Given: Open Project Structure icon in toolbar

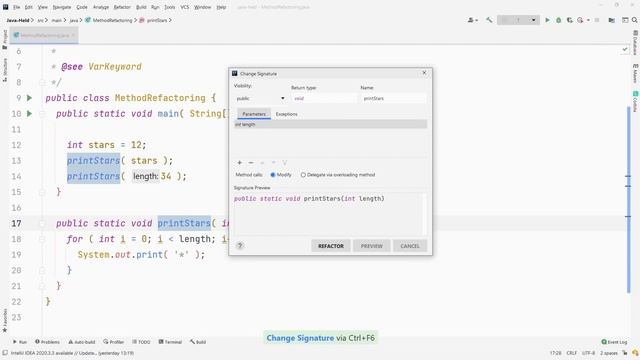Looking at the screenshot, I should (x=611, y=20).
